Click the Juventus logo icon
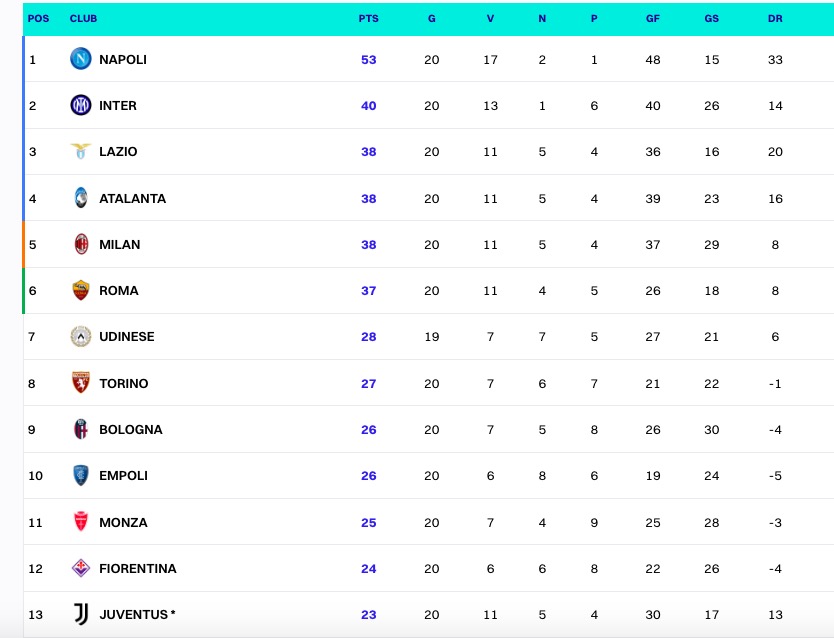This screenshot has width=834, height=638. pos(80,614)
